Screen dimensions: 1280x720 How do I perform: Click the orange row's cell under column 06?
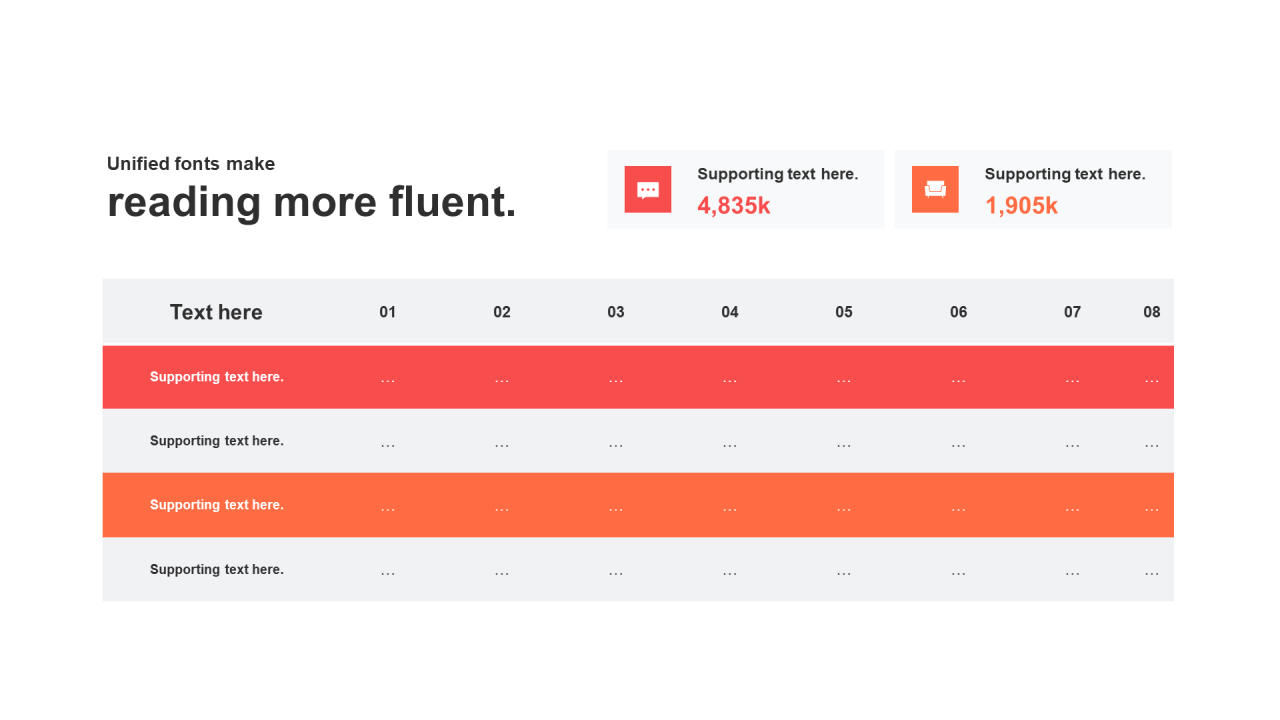(958, 508)
